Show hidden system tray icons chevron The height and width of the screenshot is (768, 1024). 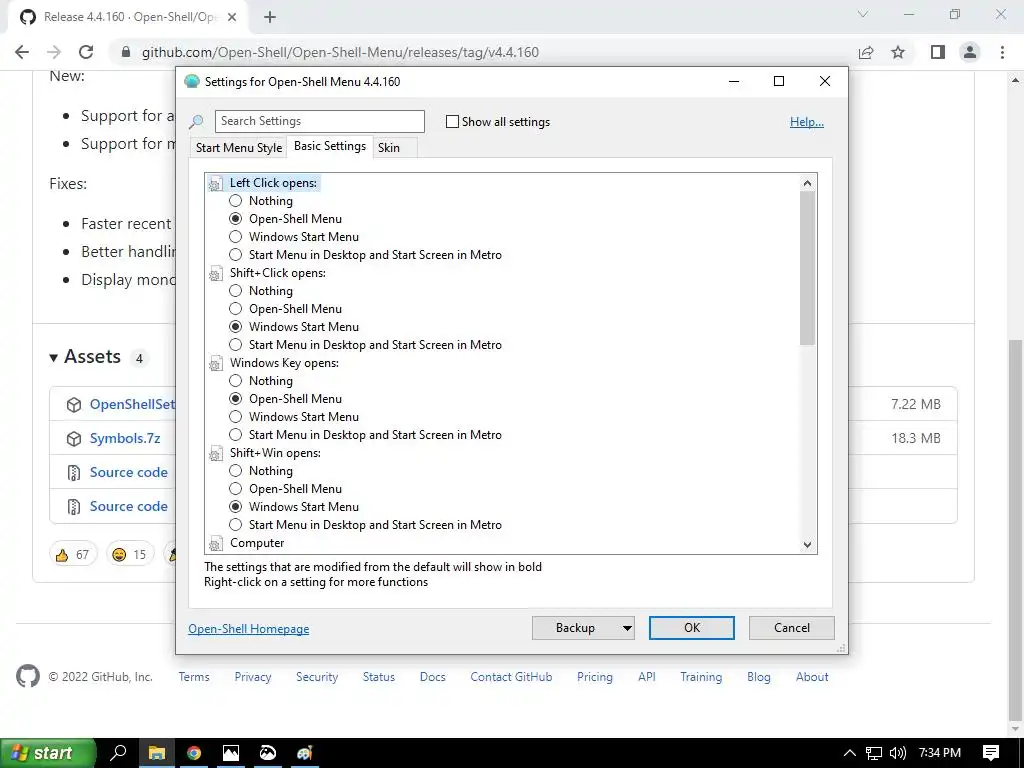click(850, 753)
